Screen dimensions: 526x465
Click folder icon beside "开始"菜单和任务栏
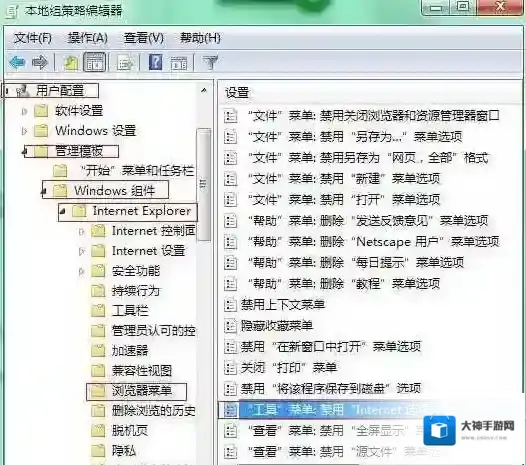(x=60, y=170)
